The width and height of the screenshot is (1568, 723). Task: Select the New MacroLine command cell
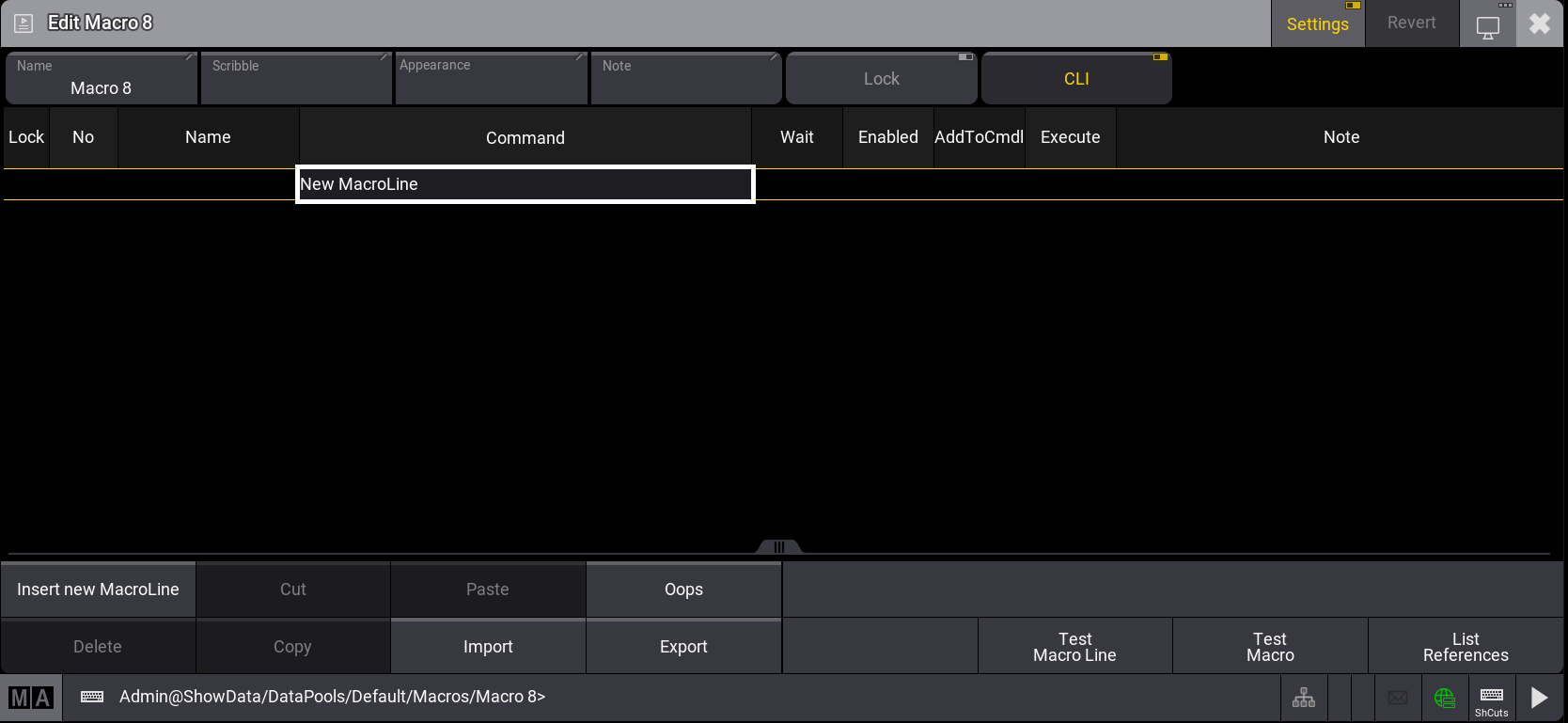525,184
